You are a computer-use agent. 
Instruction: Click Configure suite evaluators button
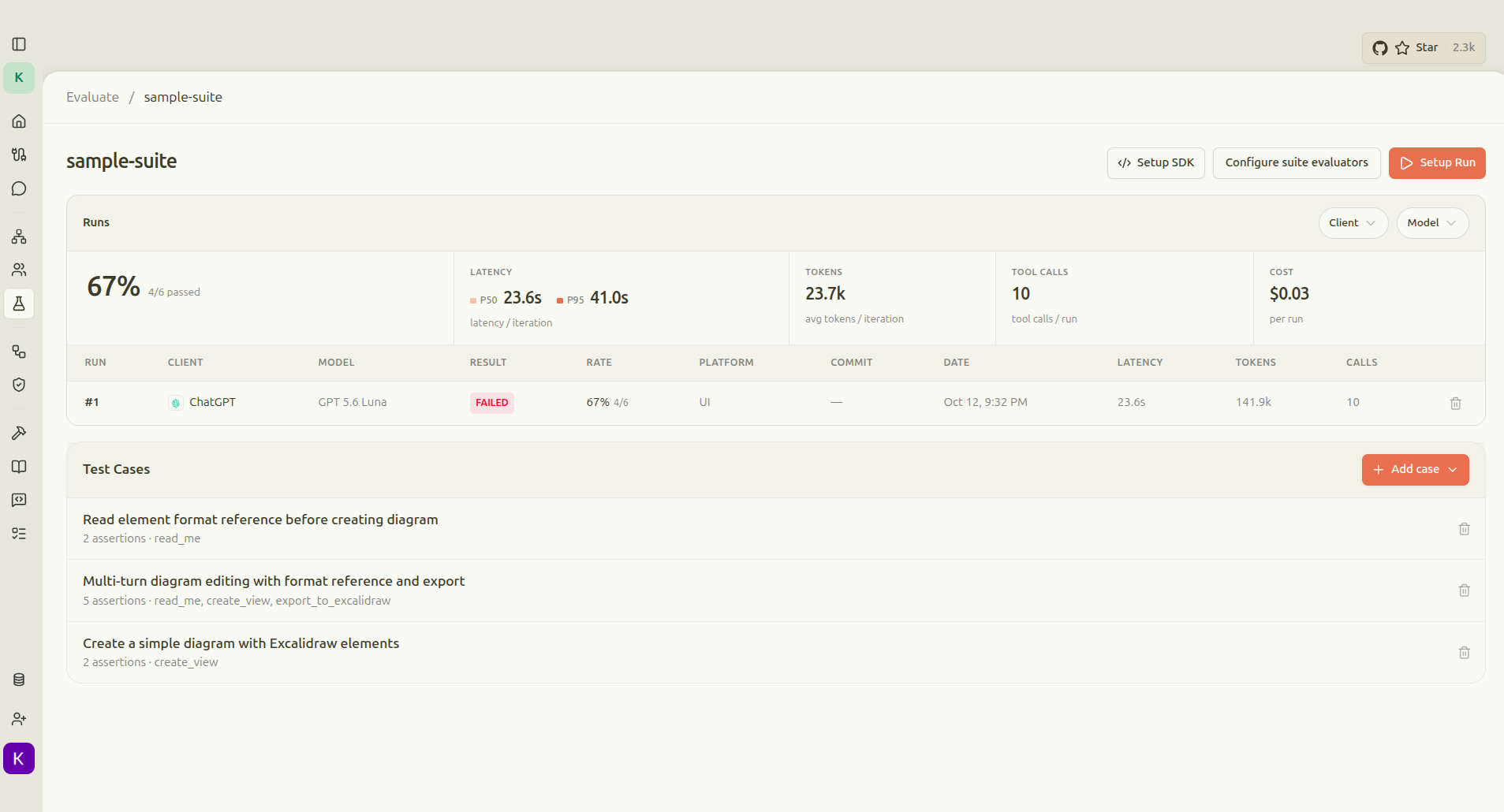[x=1296, y=163]
